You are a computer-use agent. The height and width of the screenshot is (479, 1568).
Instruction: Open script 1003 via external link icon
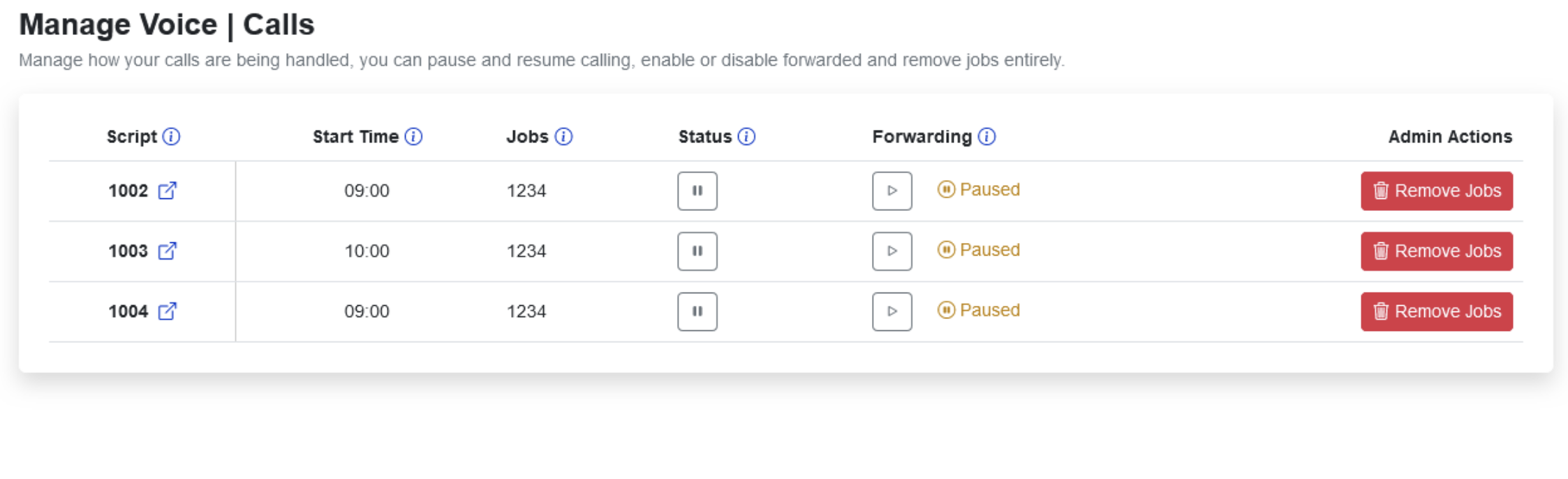coord(168,251)
